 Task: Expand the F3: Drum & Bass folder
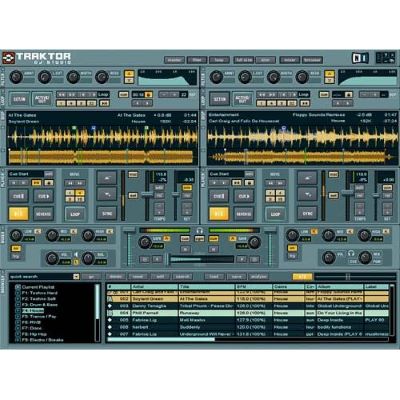point(18,305)
